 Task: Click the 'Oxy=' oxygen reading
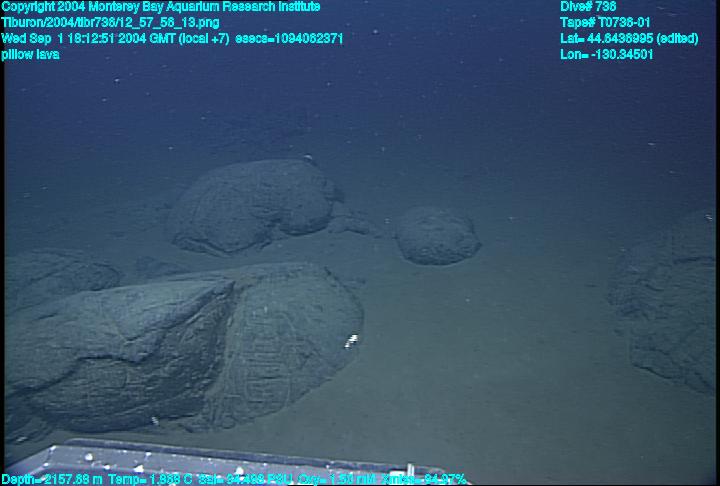(337, 480)
